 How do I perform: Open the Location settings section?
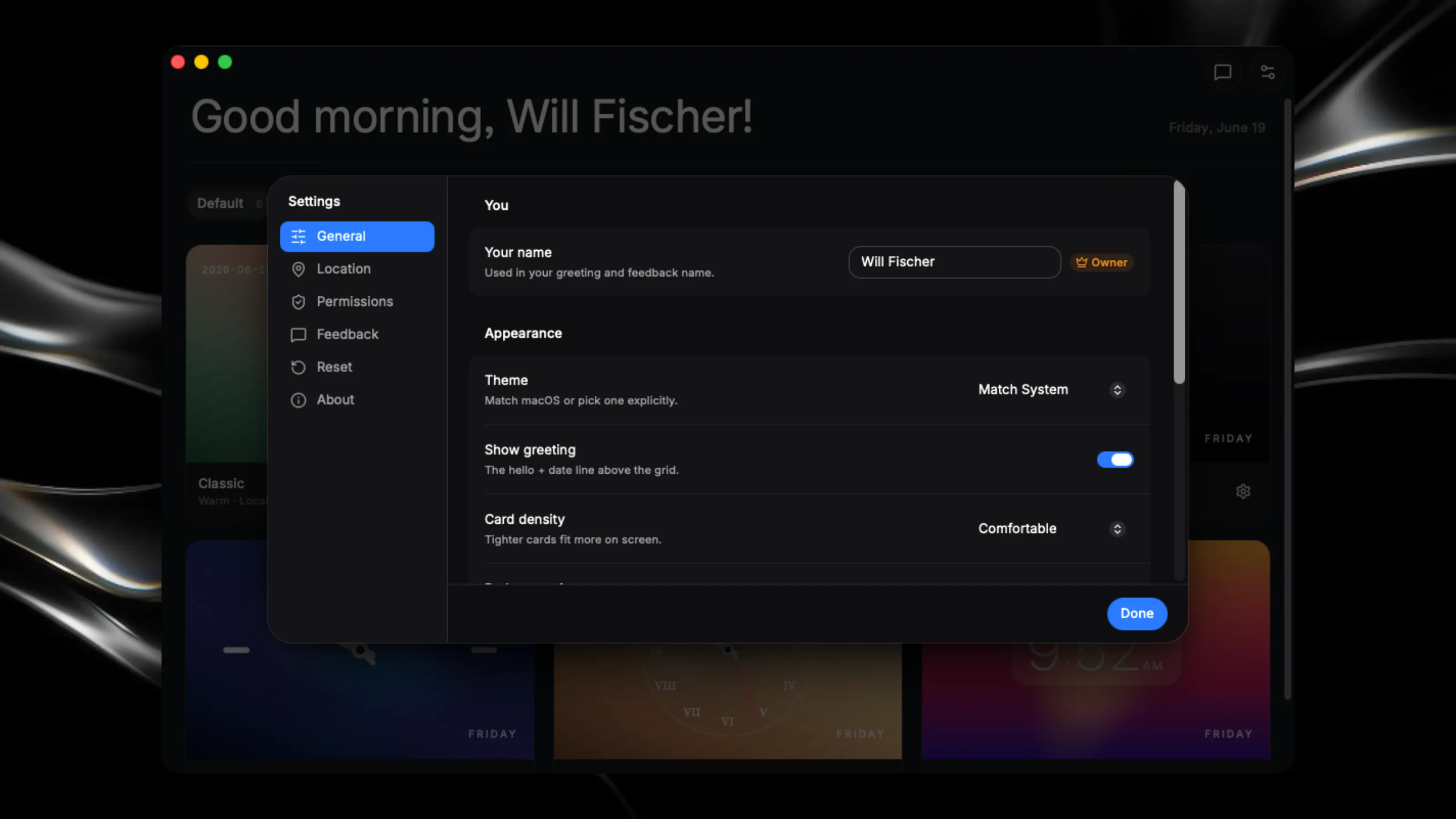click(357, 269)
